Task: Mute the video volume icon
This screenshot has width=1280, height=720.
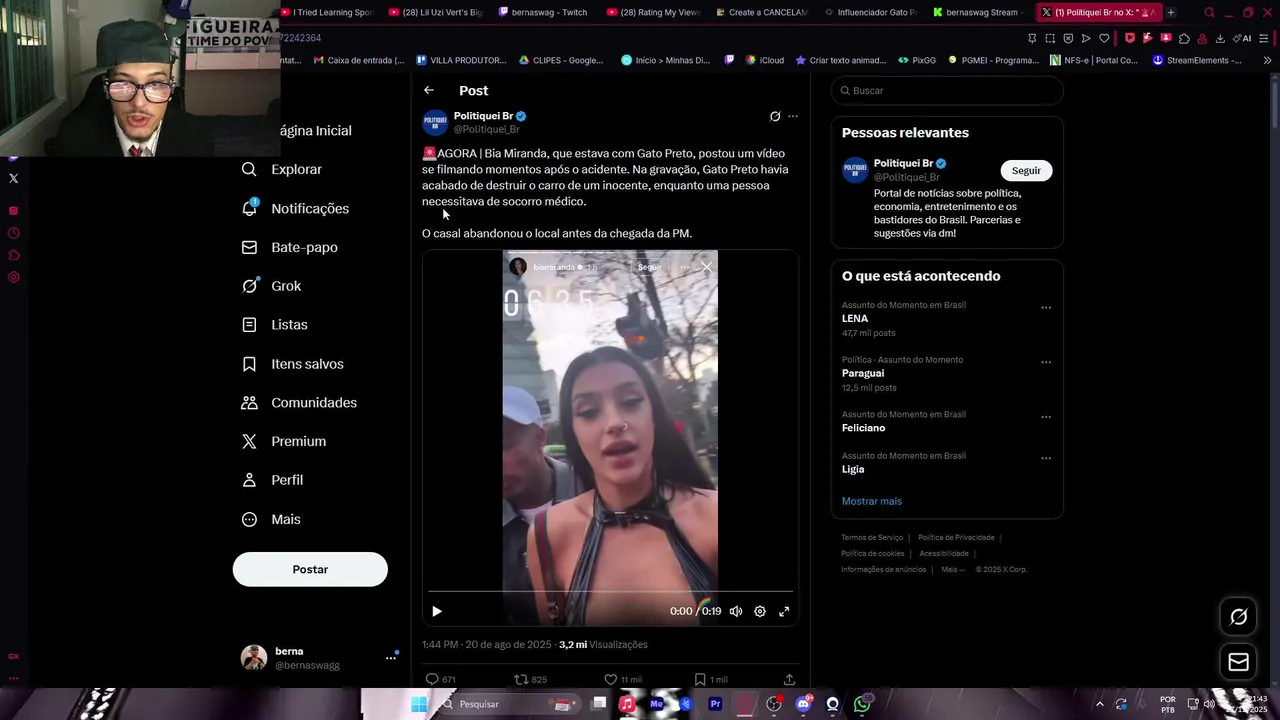Action: [736, 611]
